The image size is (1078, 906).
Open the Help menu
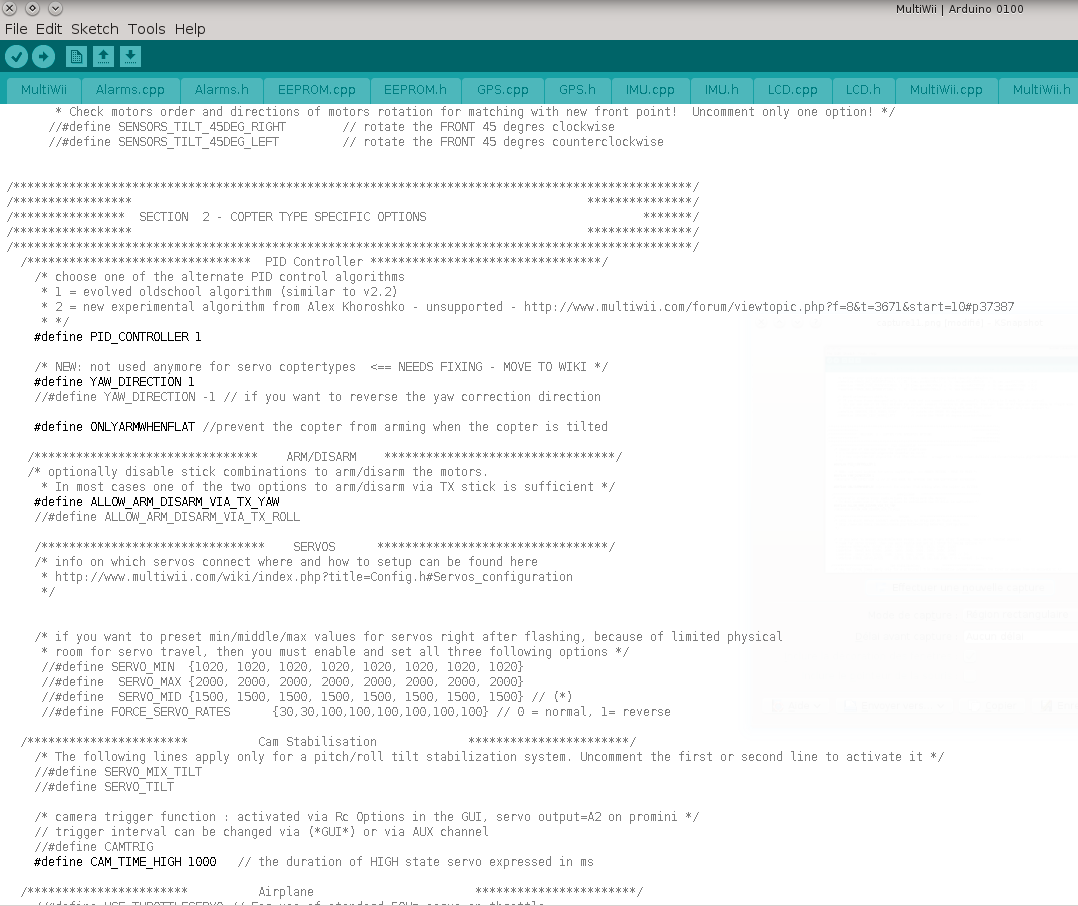(190, 29)
